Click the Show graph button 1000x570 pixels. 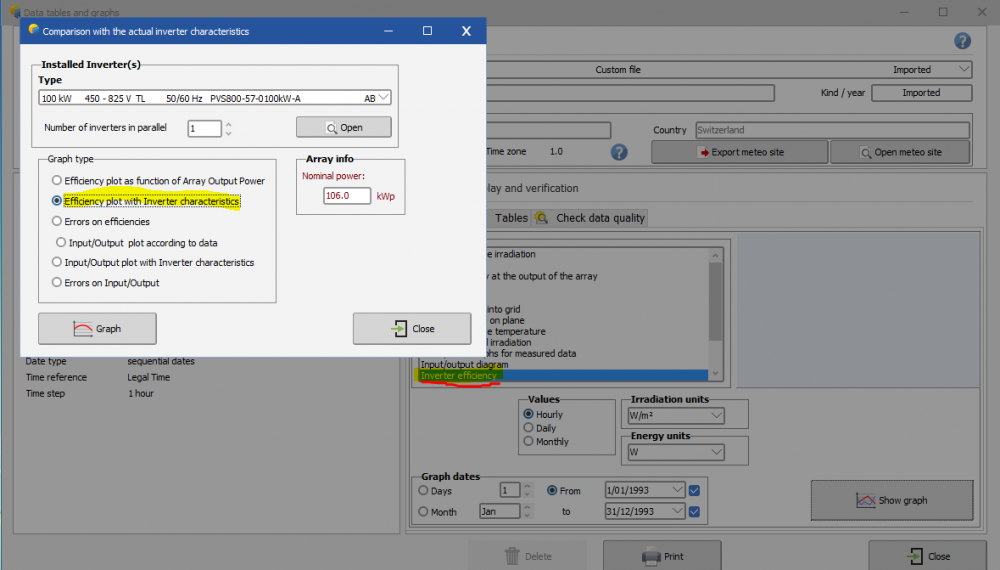click(891, 500)
